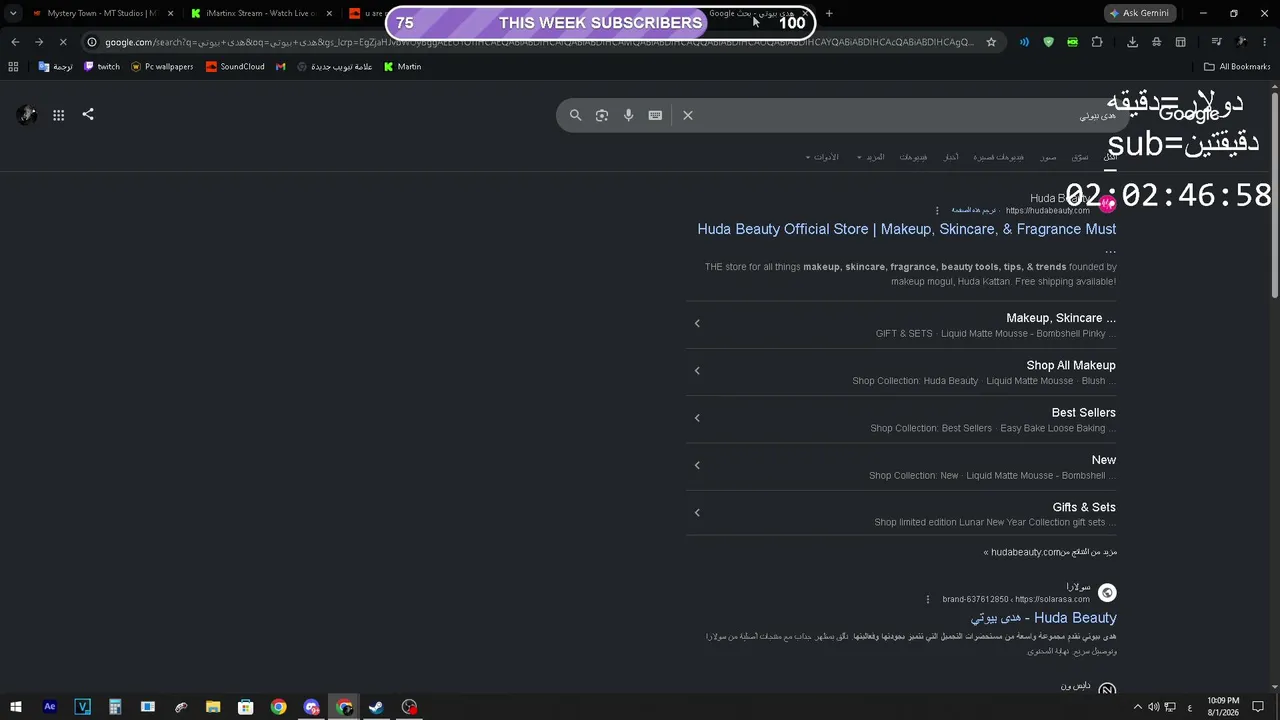
Task: Click the Google search magnifier icon
Action: (x=575, y=115)
